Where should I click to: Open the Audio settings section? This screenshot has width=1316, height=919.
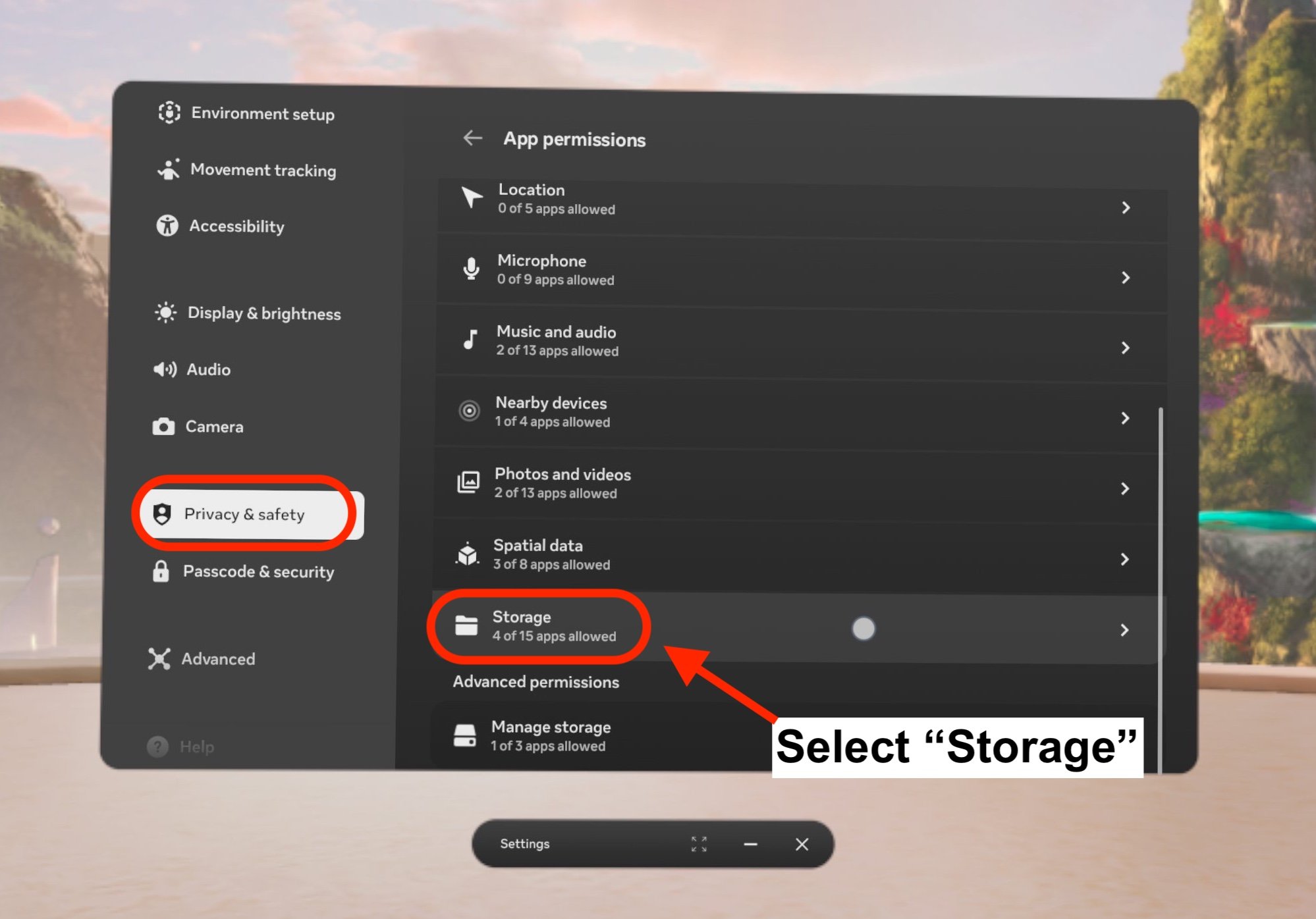point(192,369)
